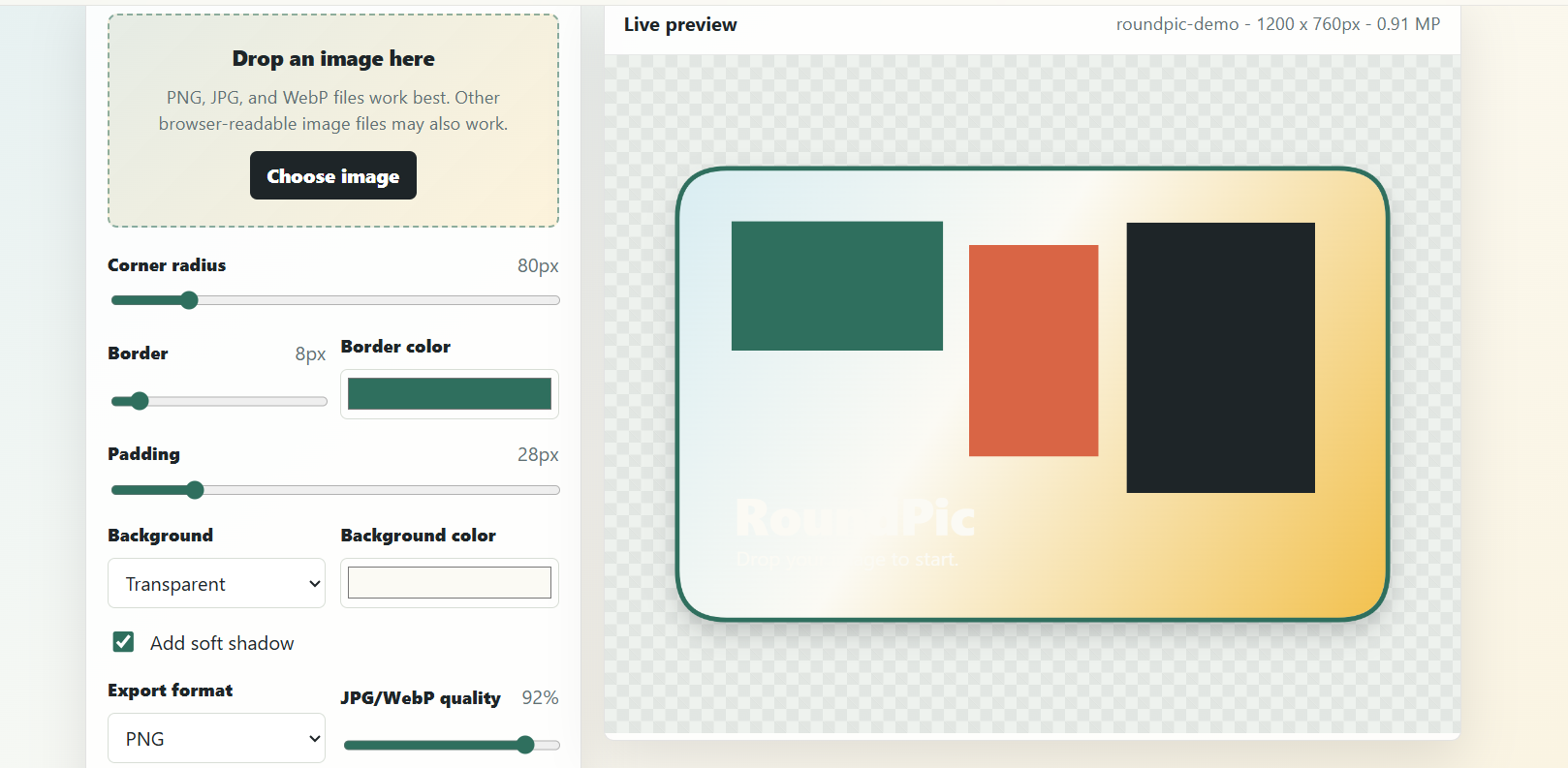Click the Padding slider track right end
Viewport: 1568px width, 768px height.
[554, 490]
